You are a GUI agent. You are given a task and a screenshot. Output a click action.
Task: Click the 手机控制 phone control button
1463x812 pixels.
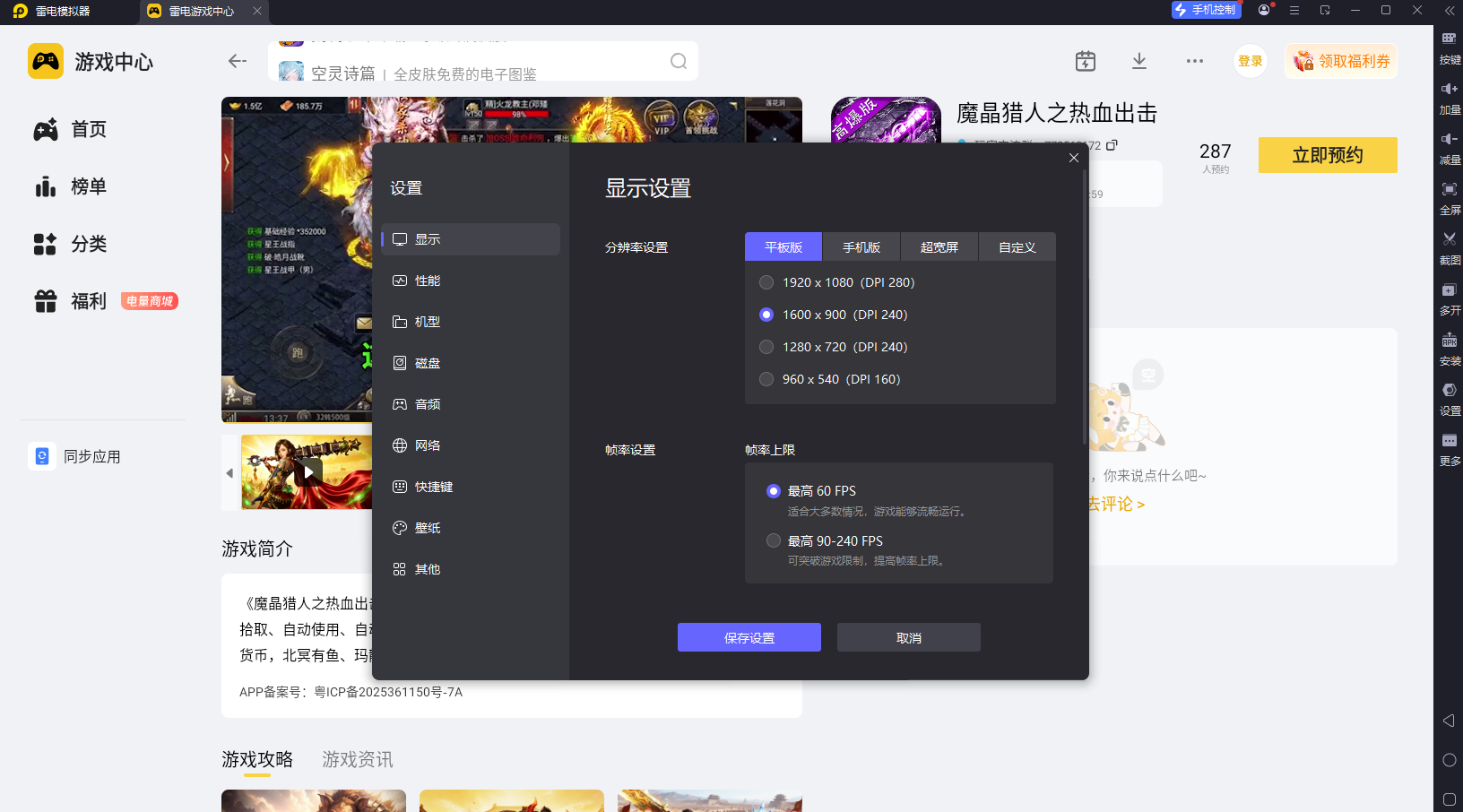pos(1206,10)
